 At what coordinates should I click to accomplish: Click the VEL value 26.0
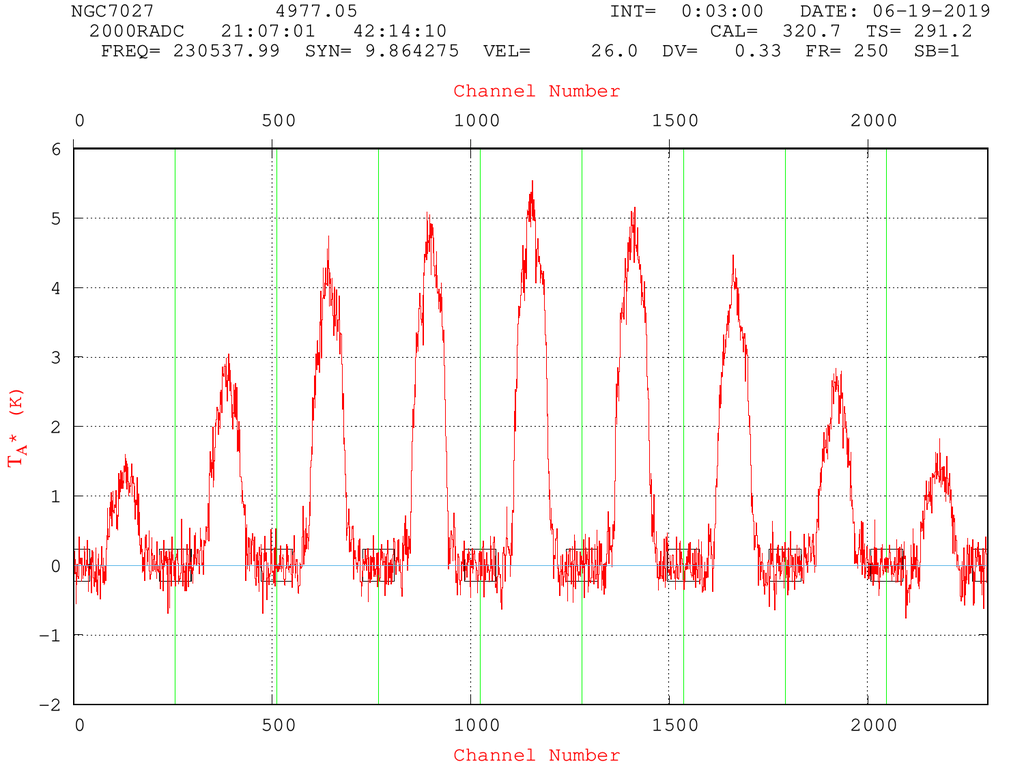[615, 51]
